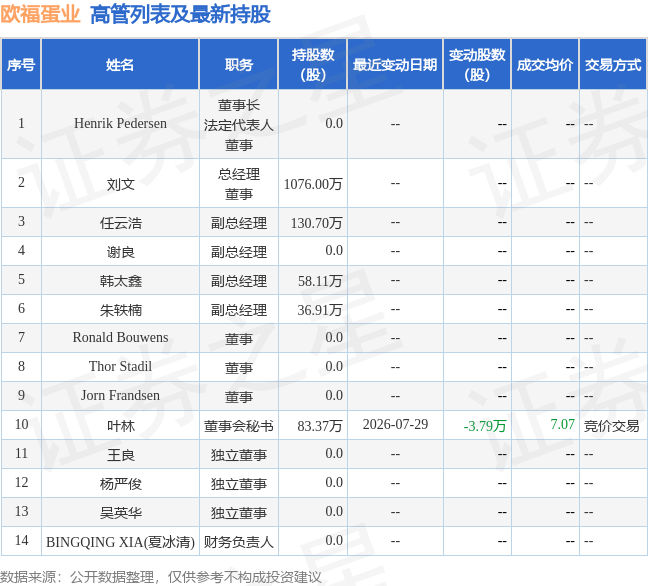Click the date 2026-07-29
This screenshot has height=586, width=648.
tap(395, 424)
